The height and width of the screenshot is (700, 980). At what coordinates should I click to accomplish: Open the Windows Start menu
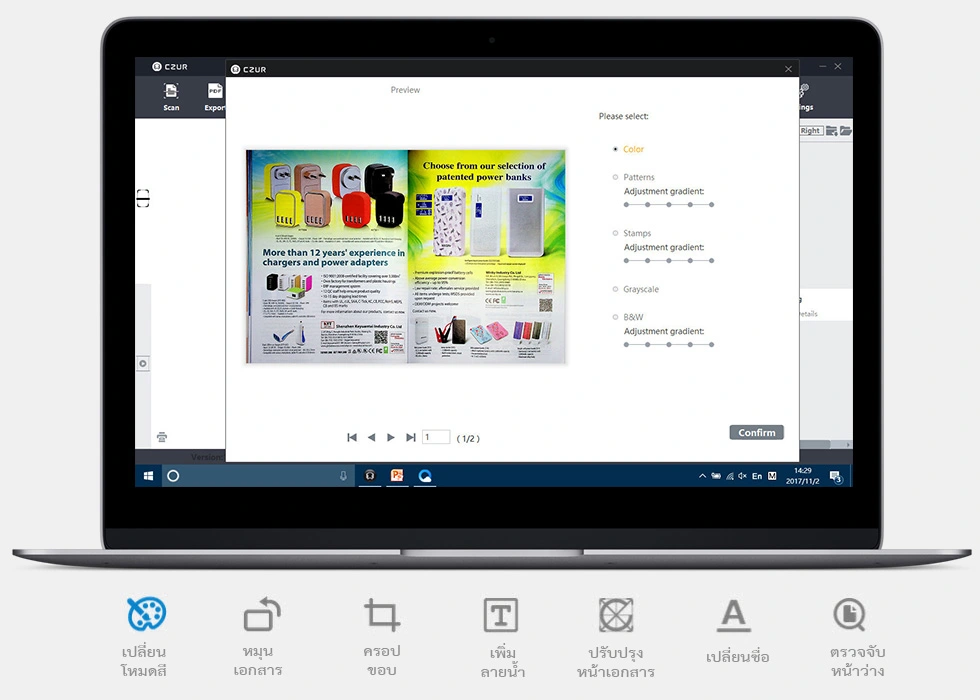coord(148,476)
